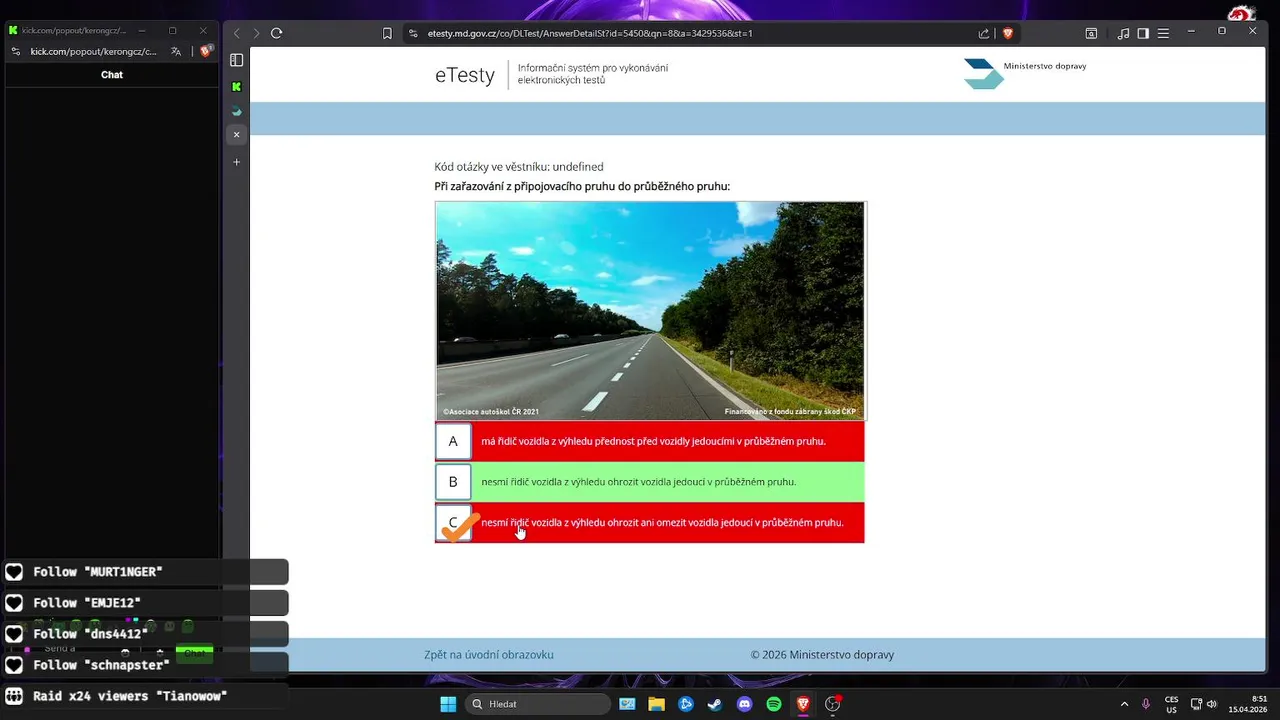Go forward in the eTesty browser window
Image resolution: width=1280 pixels, height=720 pixels.
(x=256, y=33)
